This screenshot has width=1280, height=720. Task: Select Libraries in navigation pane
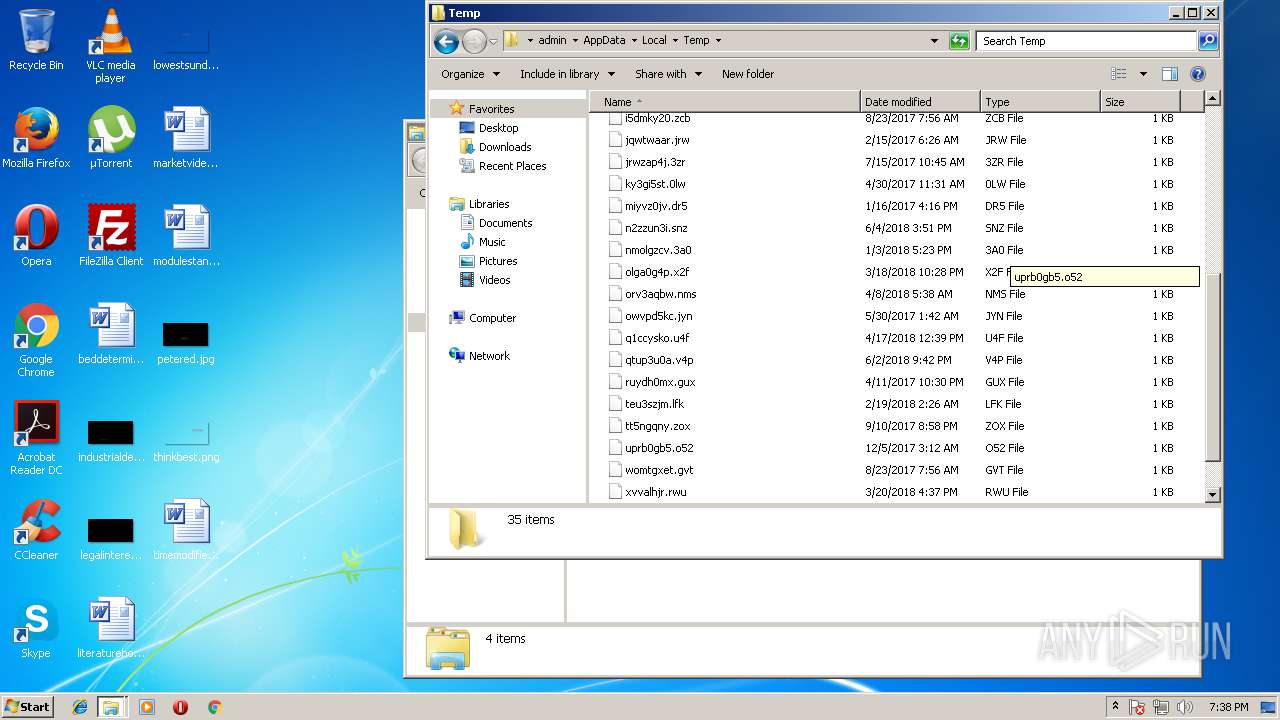[489, 204]
